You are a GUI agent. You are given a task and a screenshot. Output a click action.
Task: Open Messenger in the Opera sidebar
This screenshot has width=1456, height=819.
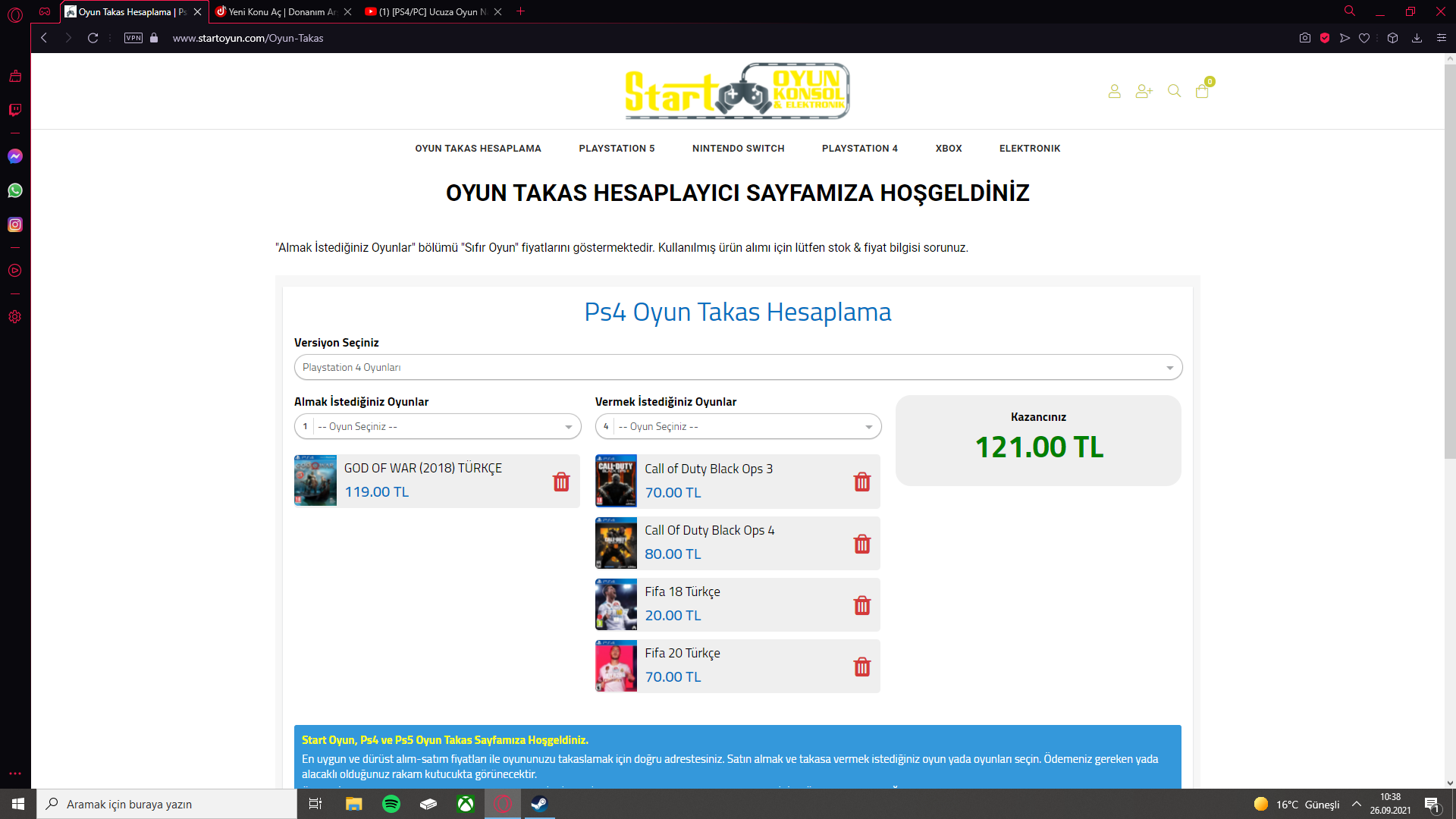pyautogui.click(x=15, y=156)
